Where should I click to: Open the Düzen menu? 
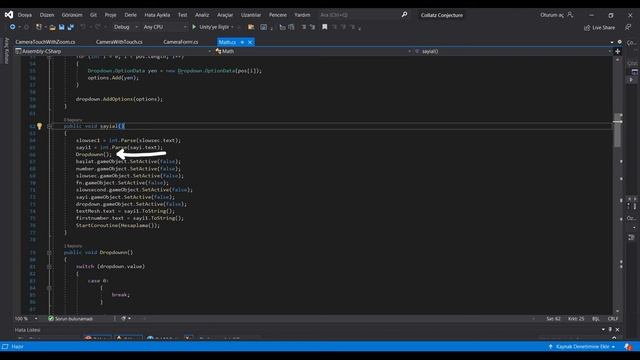pyautogui.click(x=47, y=15)
